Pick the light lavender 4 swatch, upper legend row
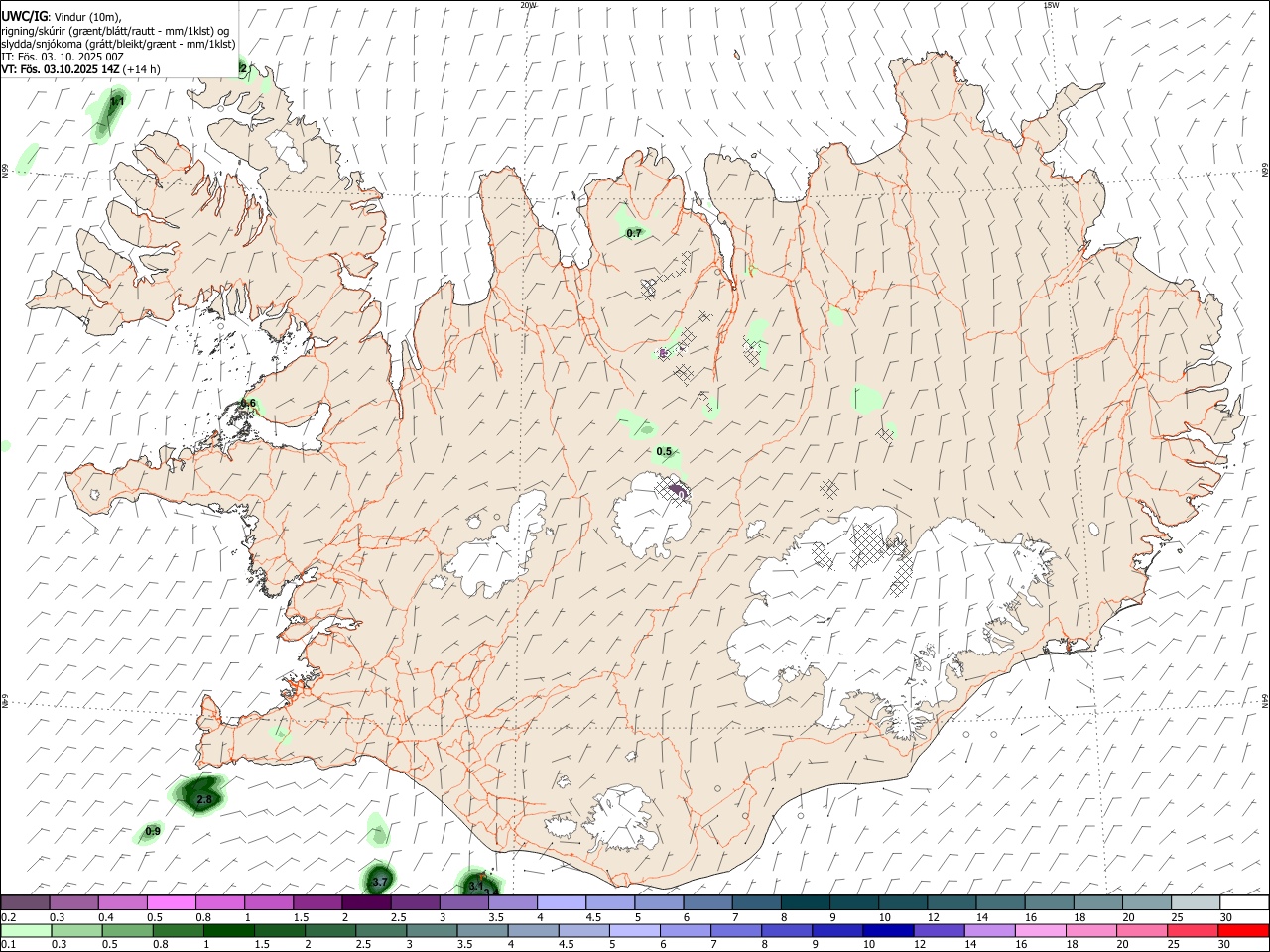1270x952 pixels. click(562, 902)
